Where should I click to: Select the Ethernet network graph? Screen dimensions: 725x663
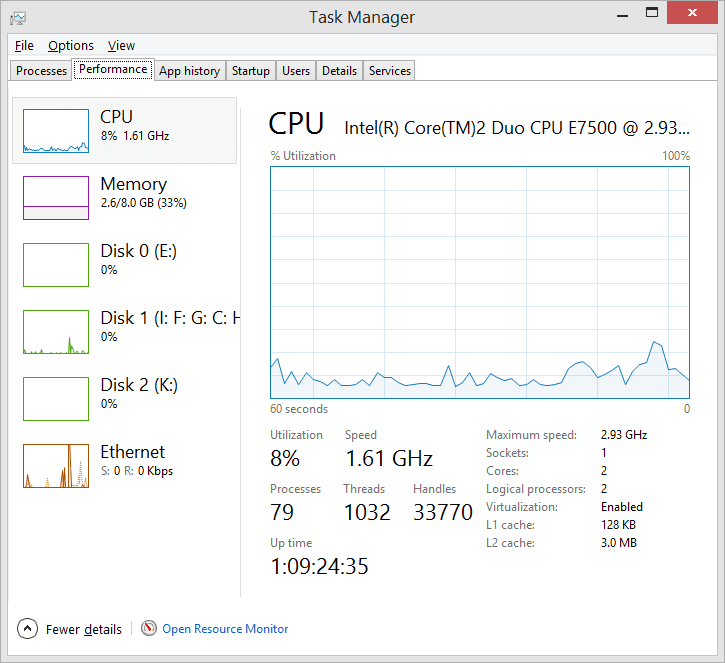56,466
